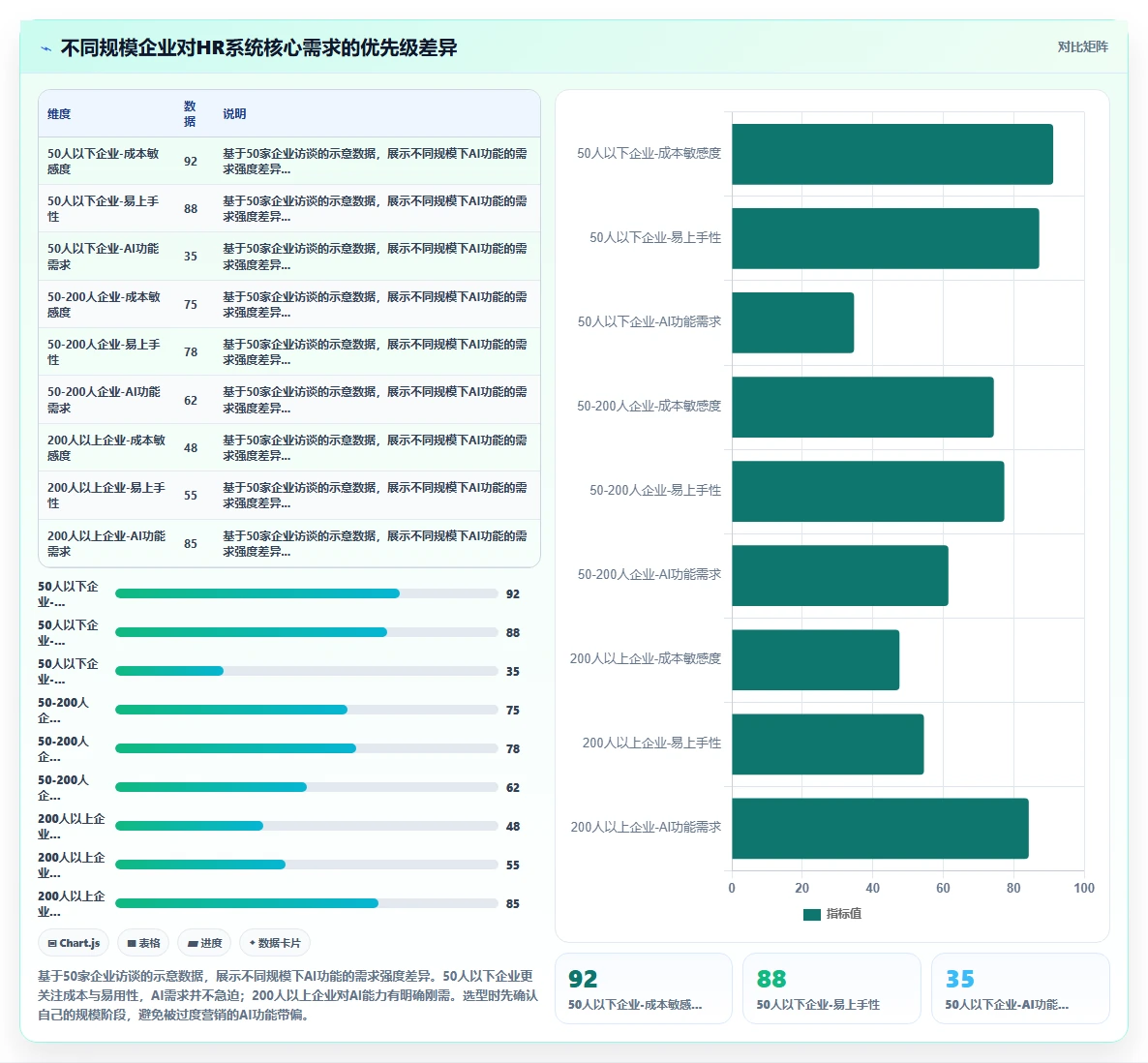Click the table value 35

click(191, 257)
